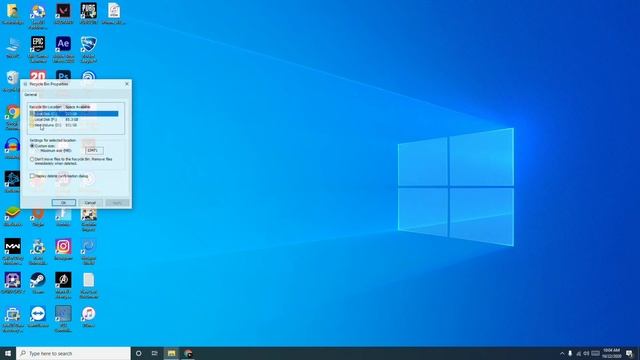
Task: Open Adobe After Effects shortcut
Action: point(63,48)
